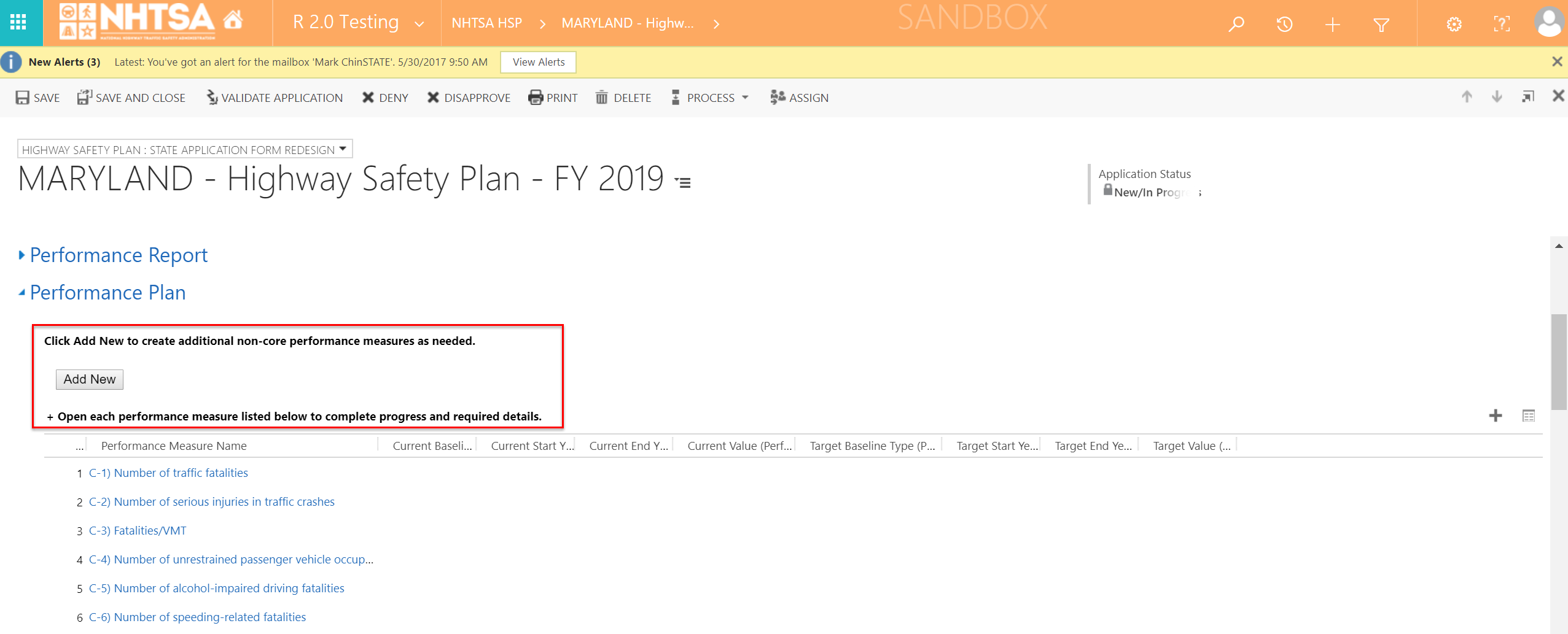
Task: Sort by Target Baseline Type column
Action: pos(872,446)
